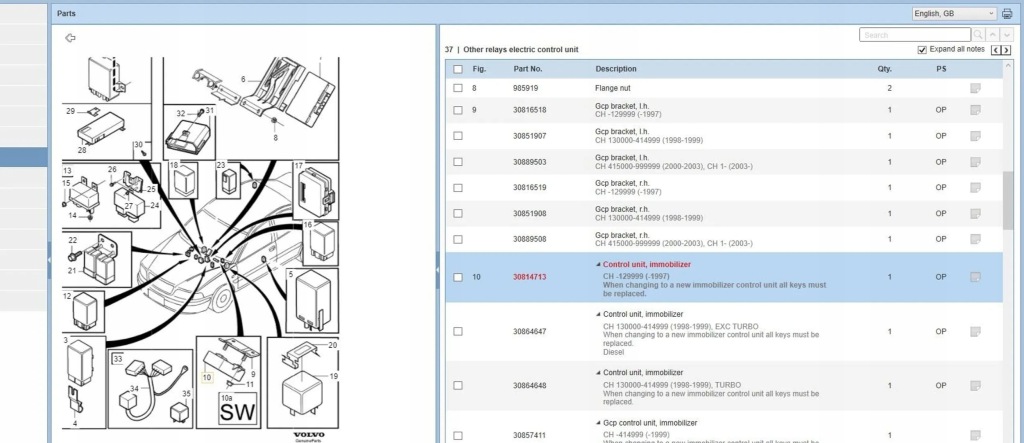Click the next page chevron button

[1006, 50]
